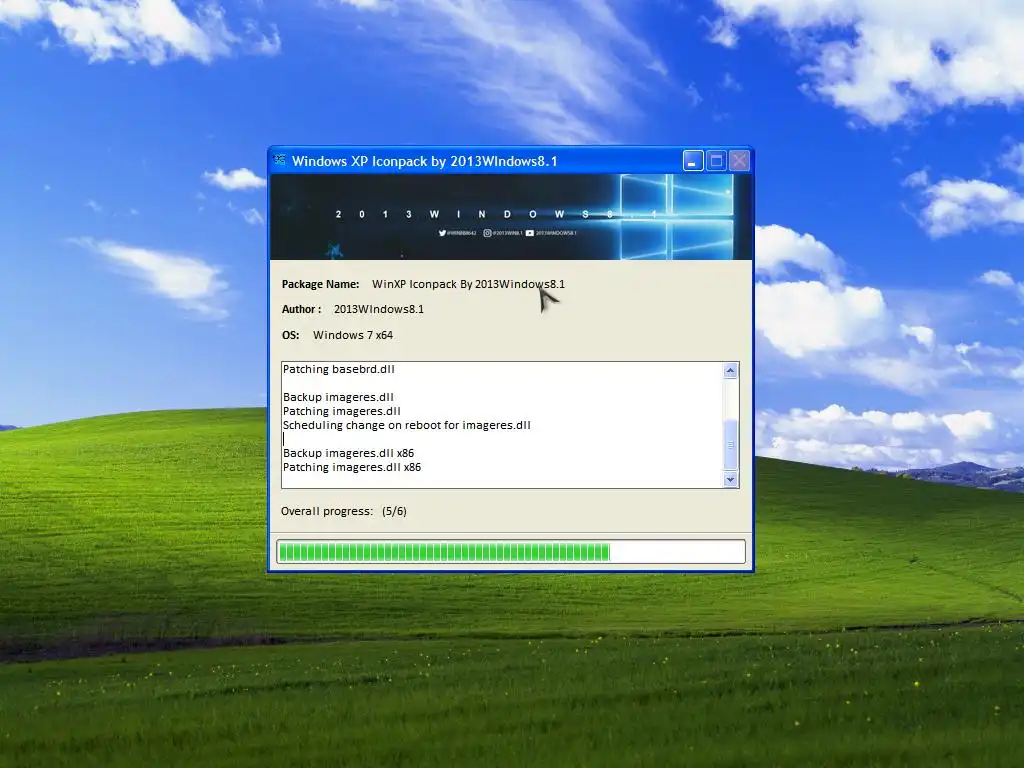Image resolution: width=1024 pixels, height=768 pixels.
Task: Click the green overall progress bar
Action: point(511,552)
